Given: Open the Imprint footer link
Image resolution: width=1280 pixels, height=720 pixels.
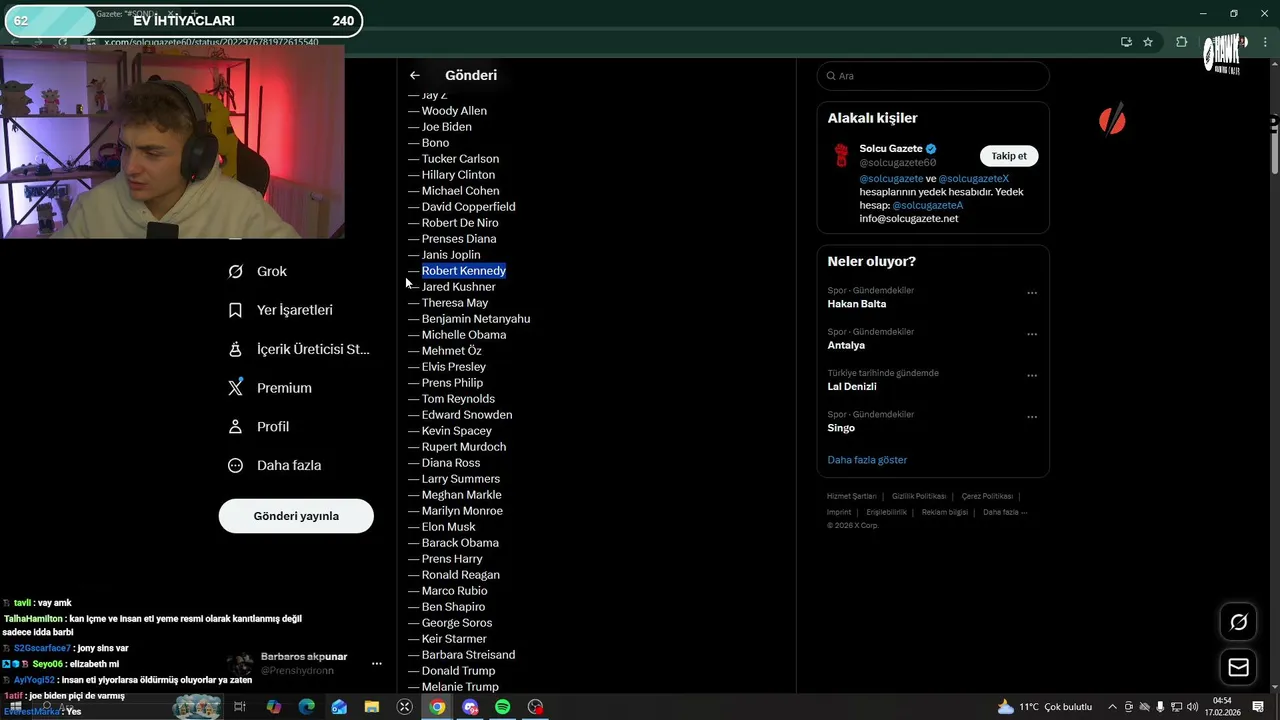Looking at the screenshot, I should pyautogui.click(x=839, y=512).
